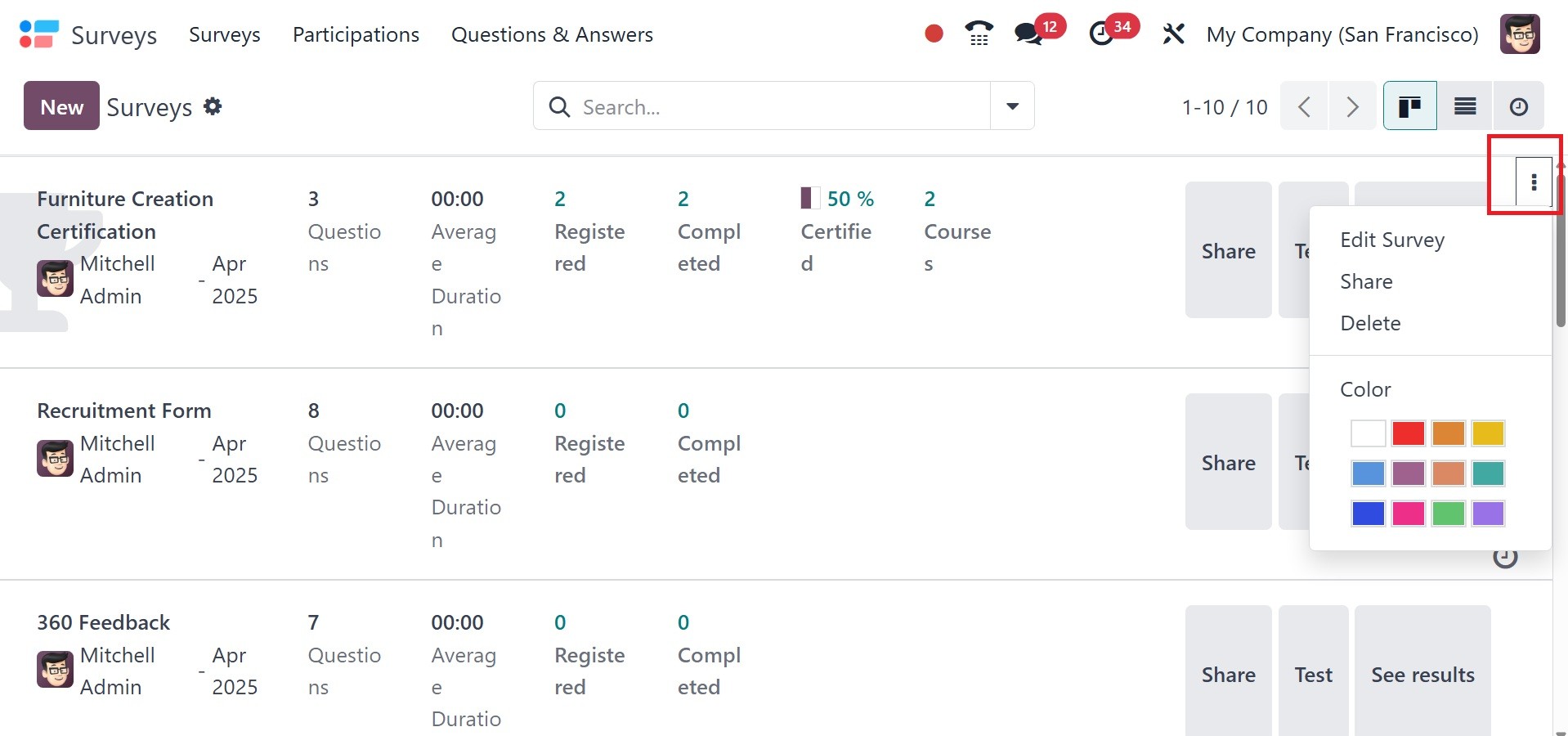This screenshot has height=736, width=1568.
Task: Open the Surveys settings gear
Action: pyautogui.click(x=213, y=106)
